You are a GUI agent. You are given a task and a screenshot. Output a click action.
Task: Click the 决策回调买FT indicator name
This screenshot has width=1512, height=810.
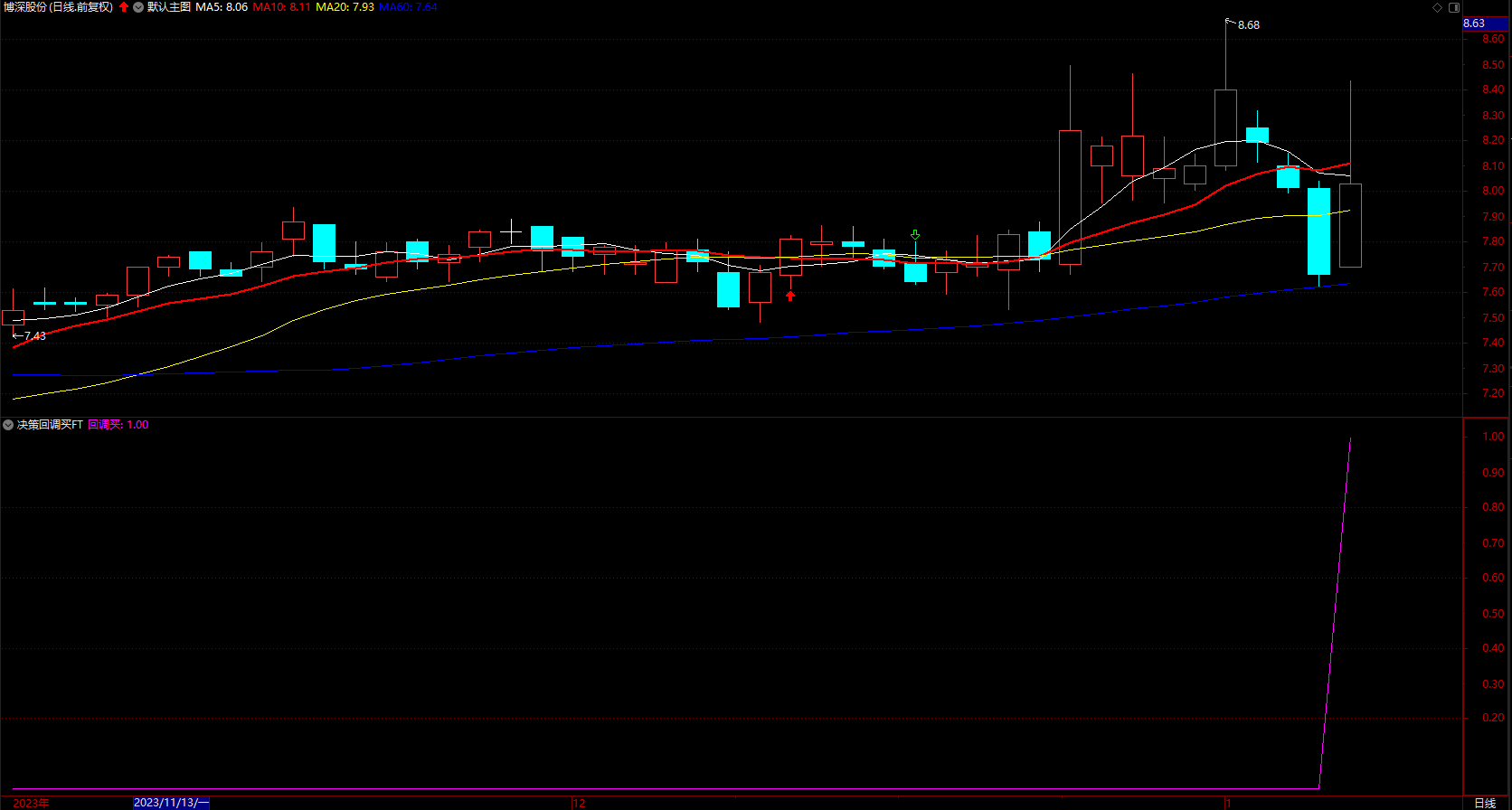pyautogui.click(x=50, y=425)
